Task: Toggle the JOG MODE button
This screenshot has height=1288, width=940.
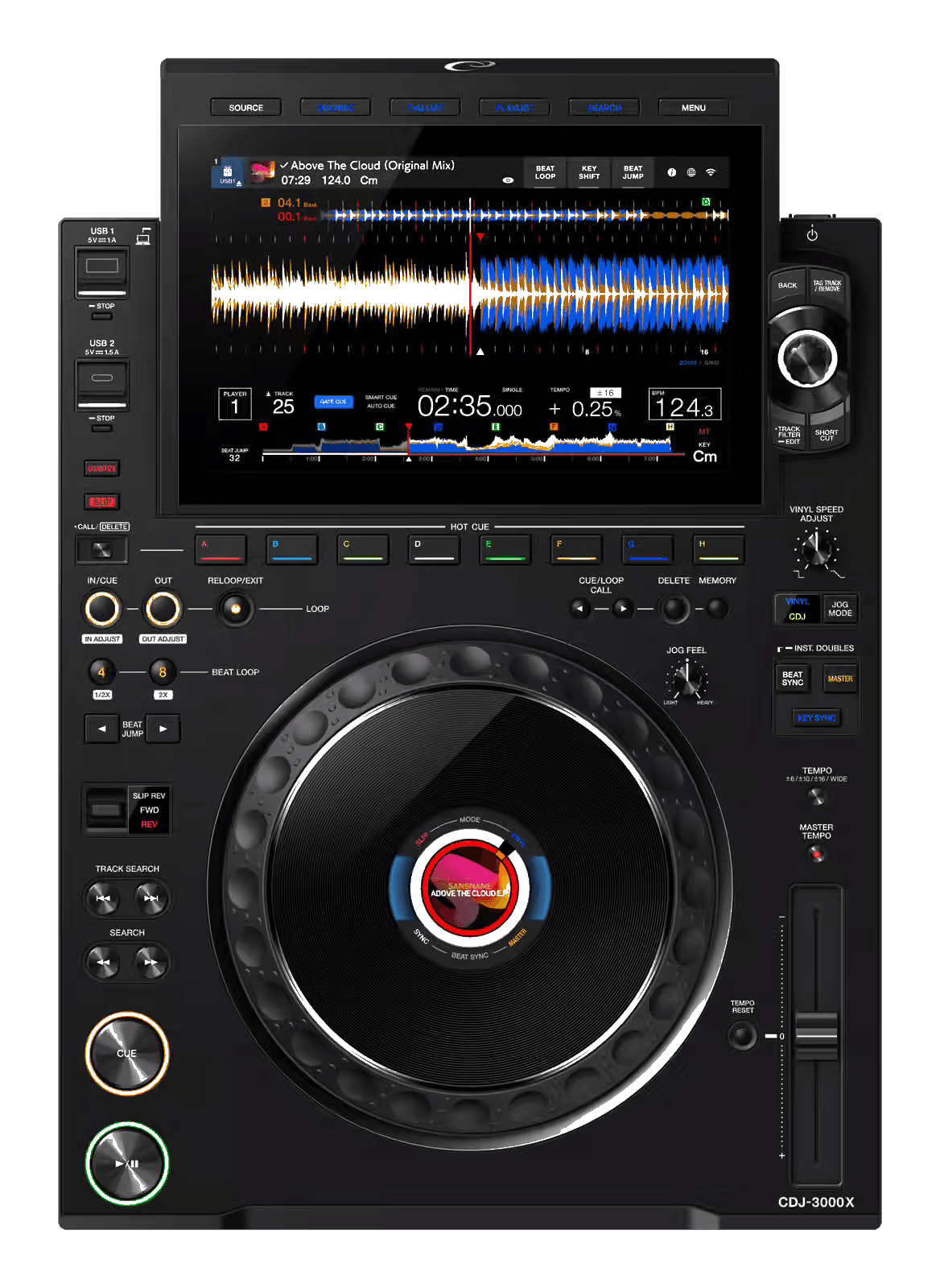Action: [840, 609]
